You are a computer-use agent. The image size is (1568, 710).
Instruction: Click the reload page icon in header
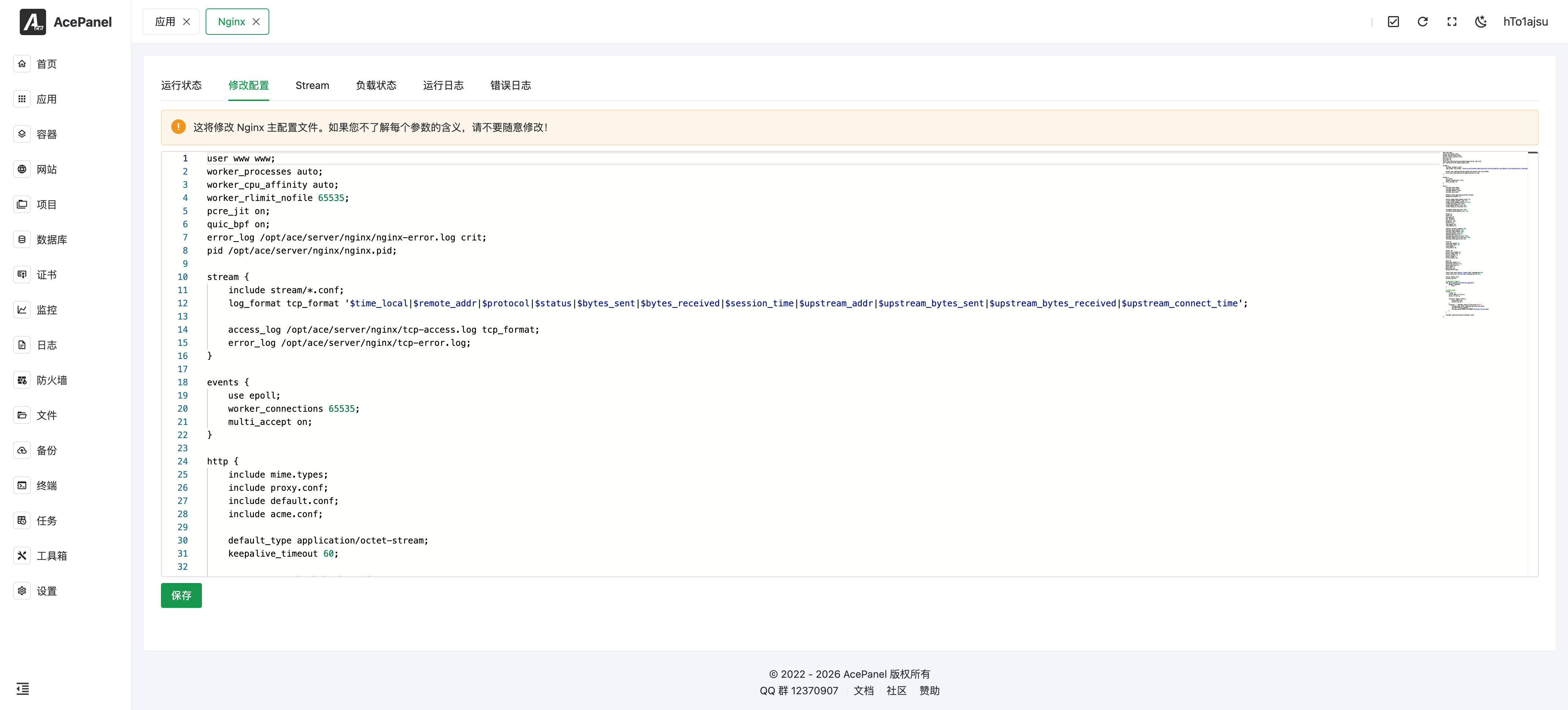pyautogui.click(x=1422, y=22)
